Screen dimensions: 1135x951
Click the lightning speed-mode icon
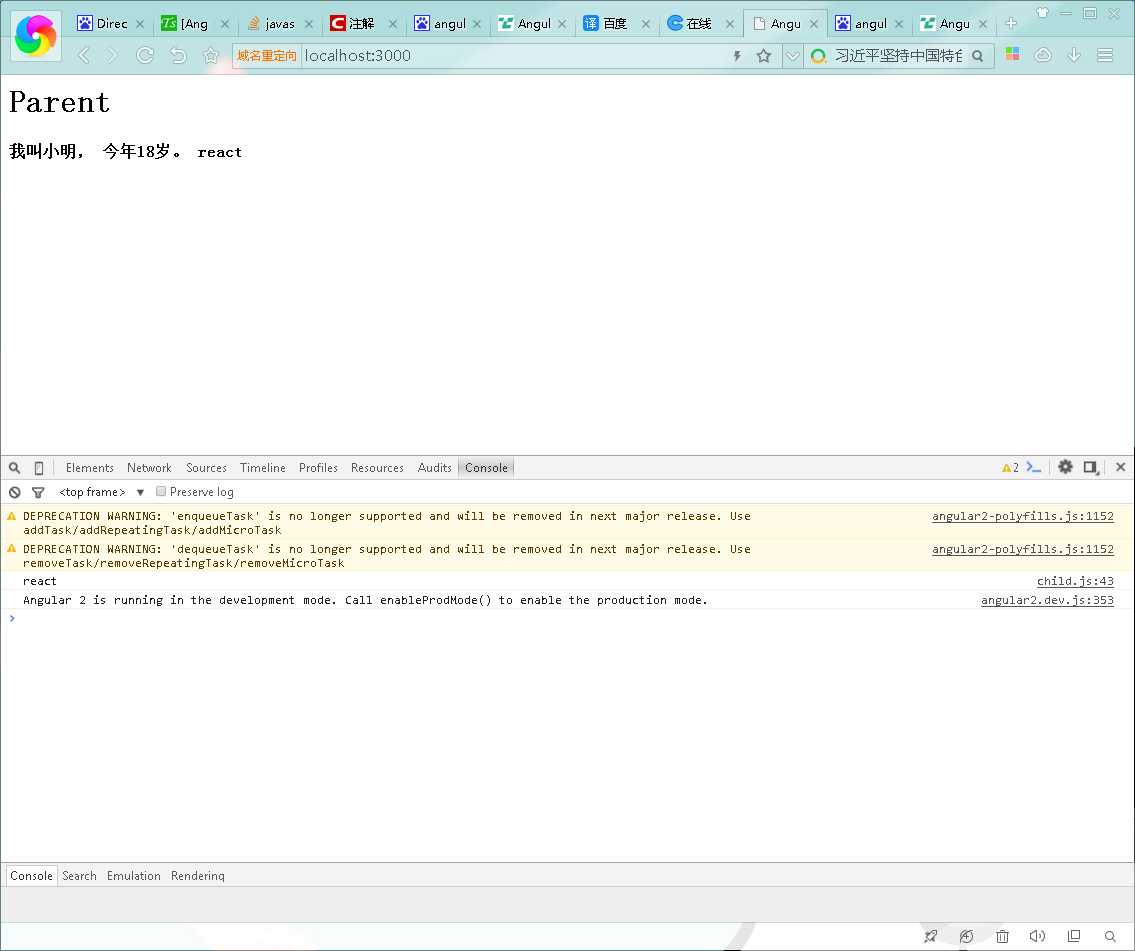click(737, 56)
